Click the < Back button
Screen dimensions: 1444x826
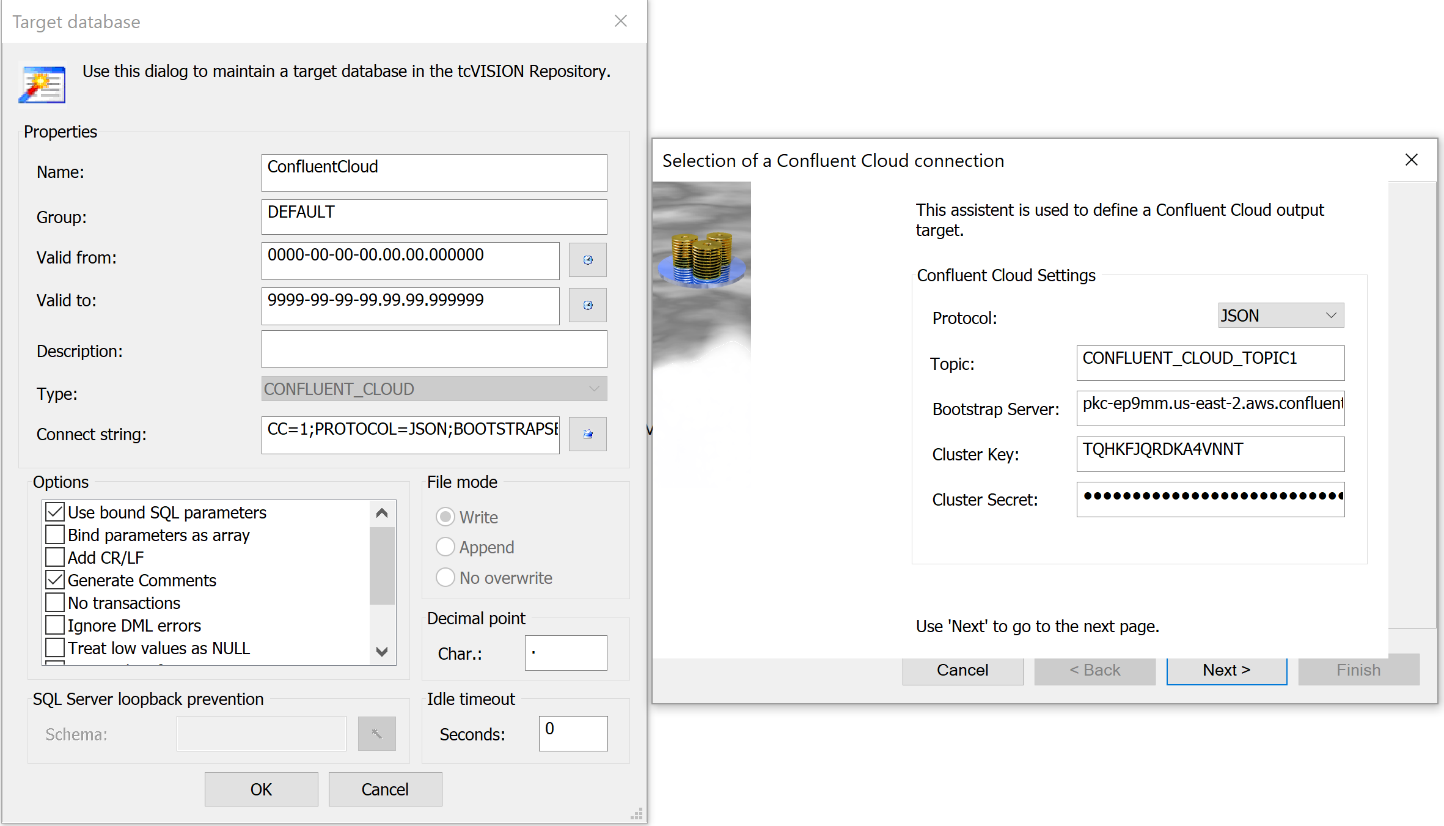1095,670
